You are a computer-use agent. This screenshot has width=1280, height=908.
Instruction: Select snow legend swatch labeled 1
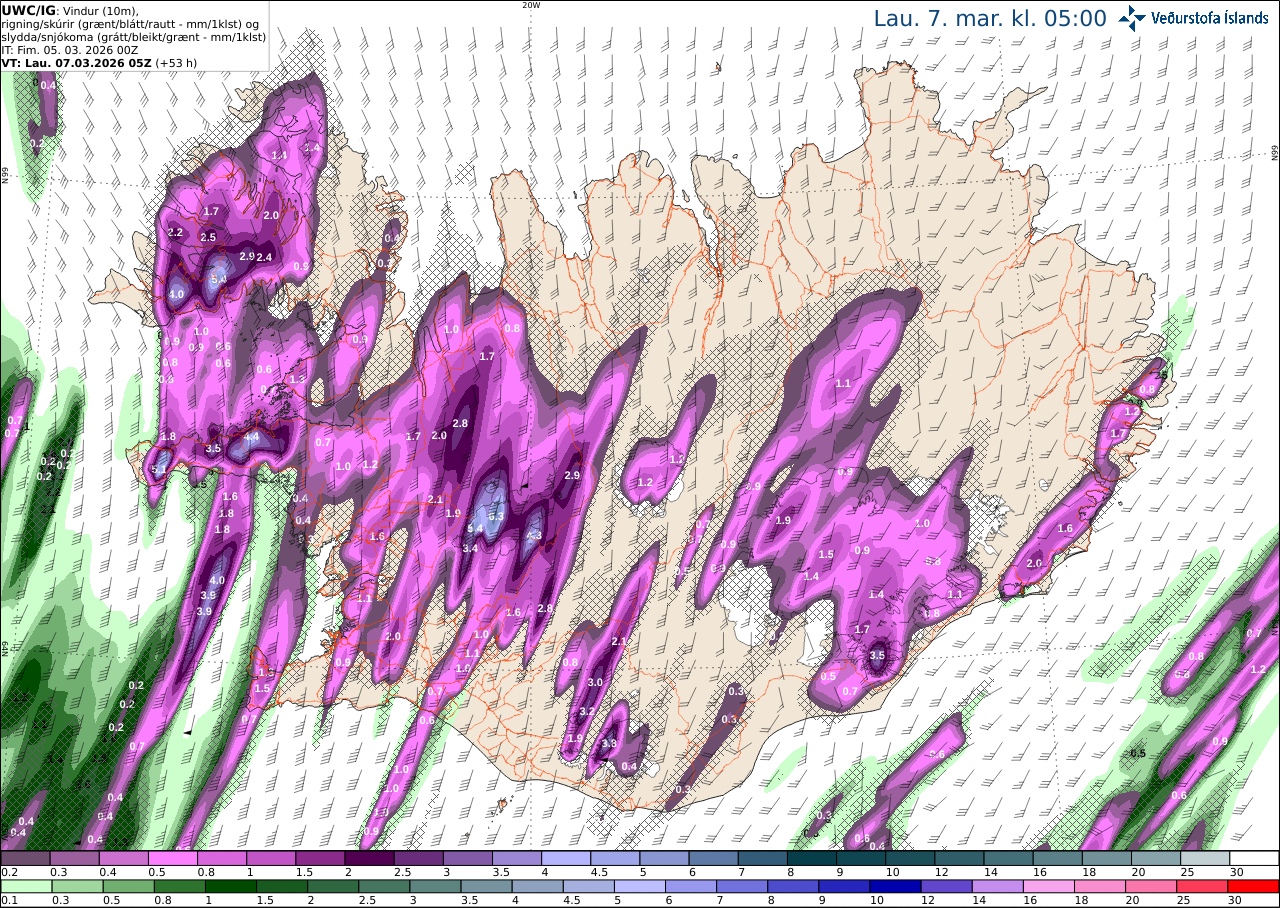[x=271, y=858]
